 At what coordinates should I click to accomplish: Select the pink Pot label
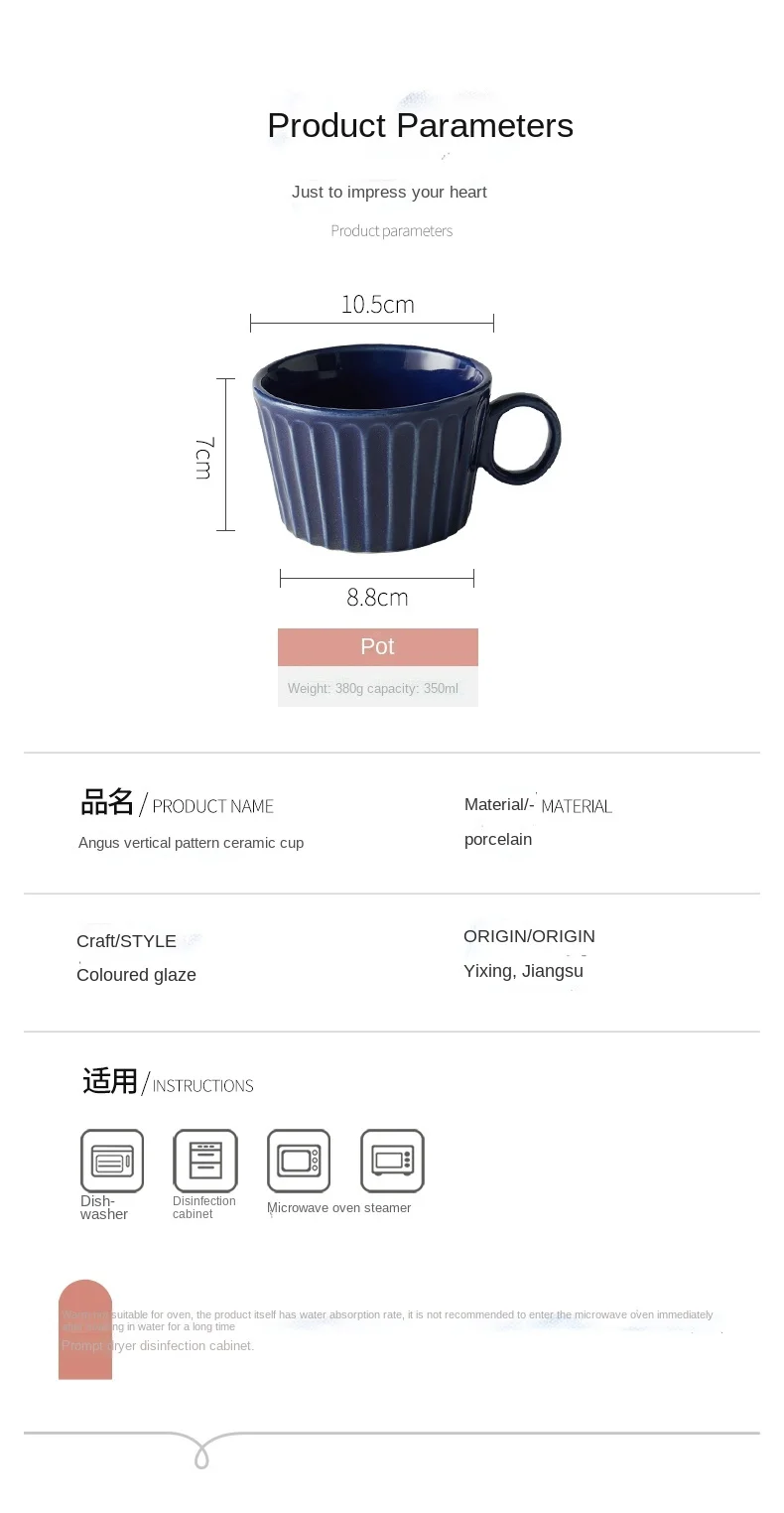378,646
